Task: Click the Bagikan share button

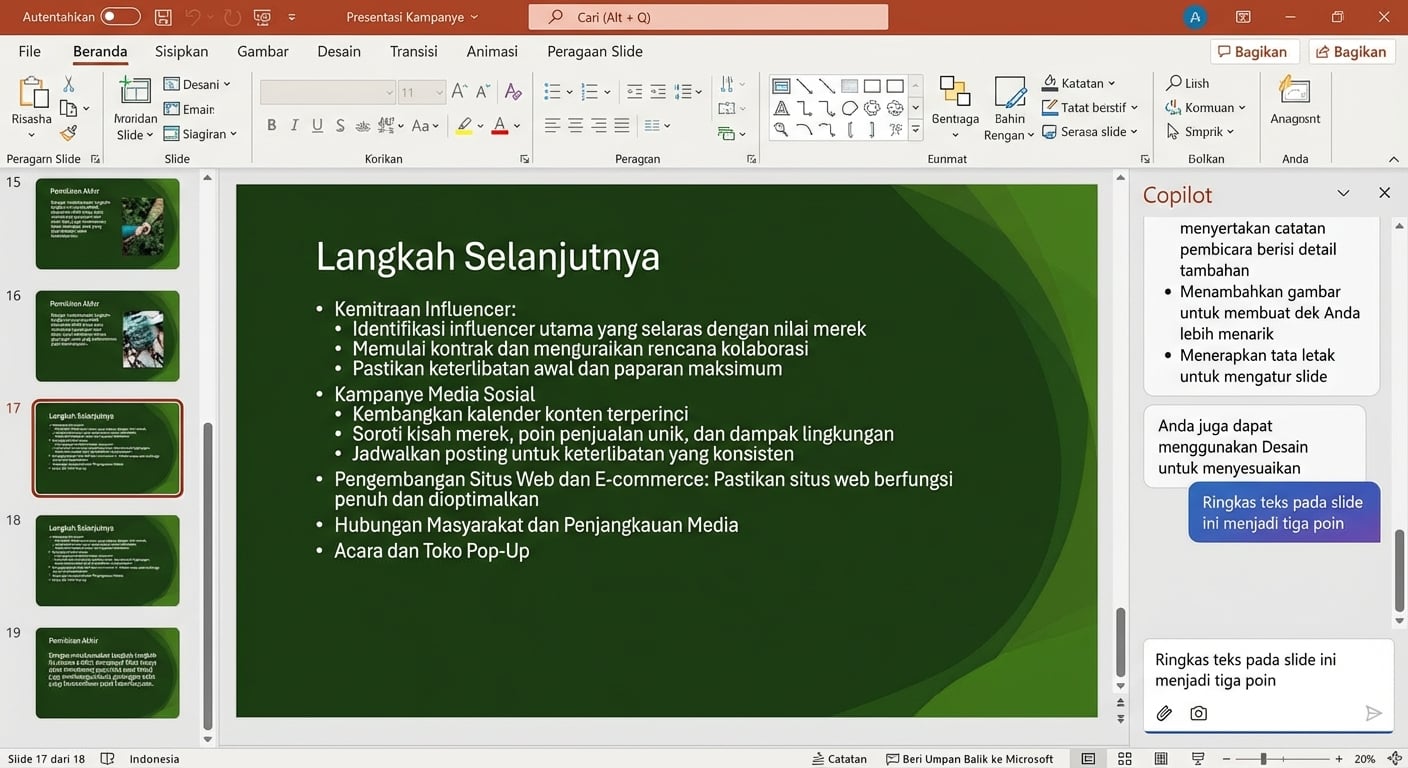Action: pyautogui.click(x=1351, y=51)
